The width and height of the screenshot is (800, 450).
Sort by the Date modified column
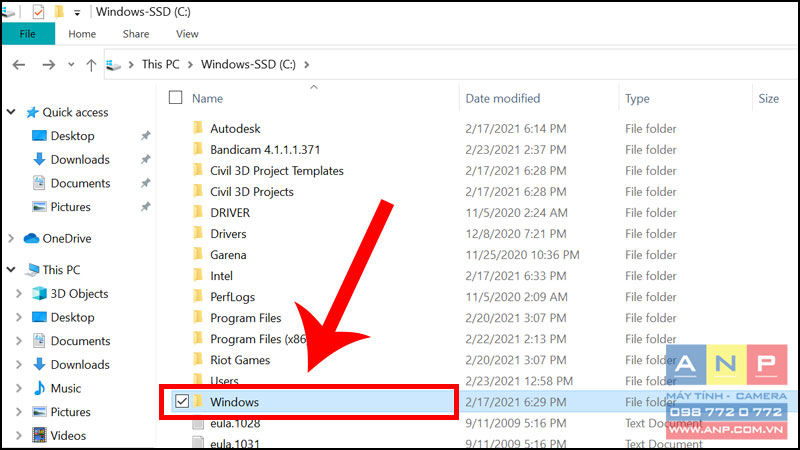(503, 98)
